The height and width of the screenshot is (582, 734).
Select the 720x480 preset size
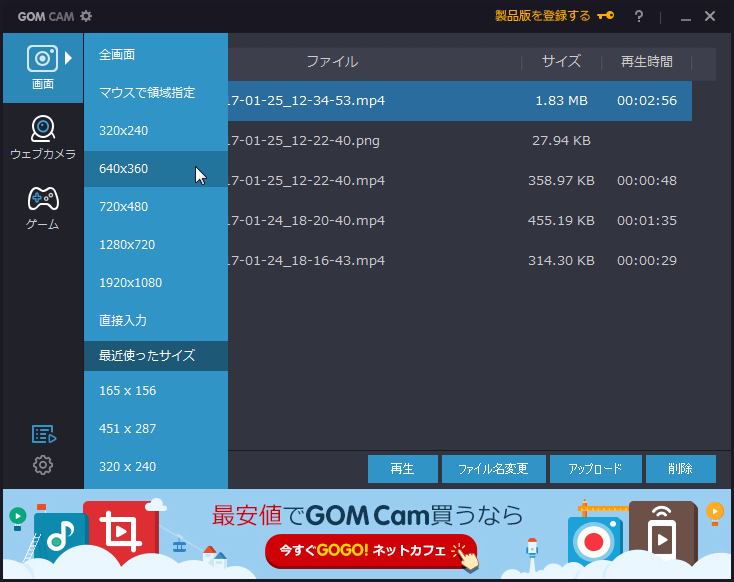tap(156, 206)
